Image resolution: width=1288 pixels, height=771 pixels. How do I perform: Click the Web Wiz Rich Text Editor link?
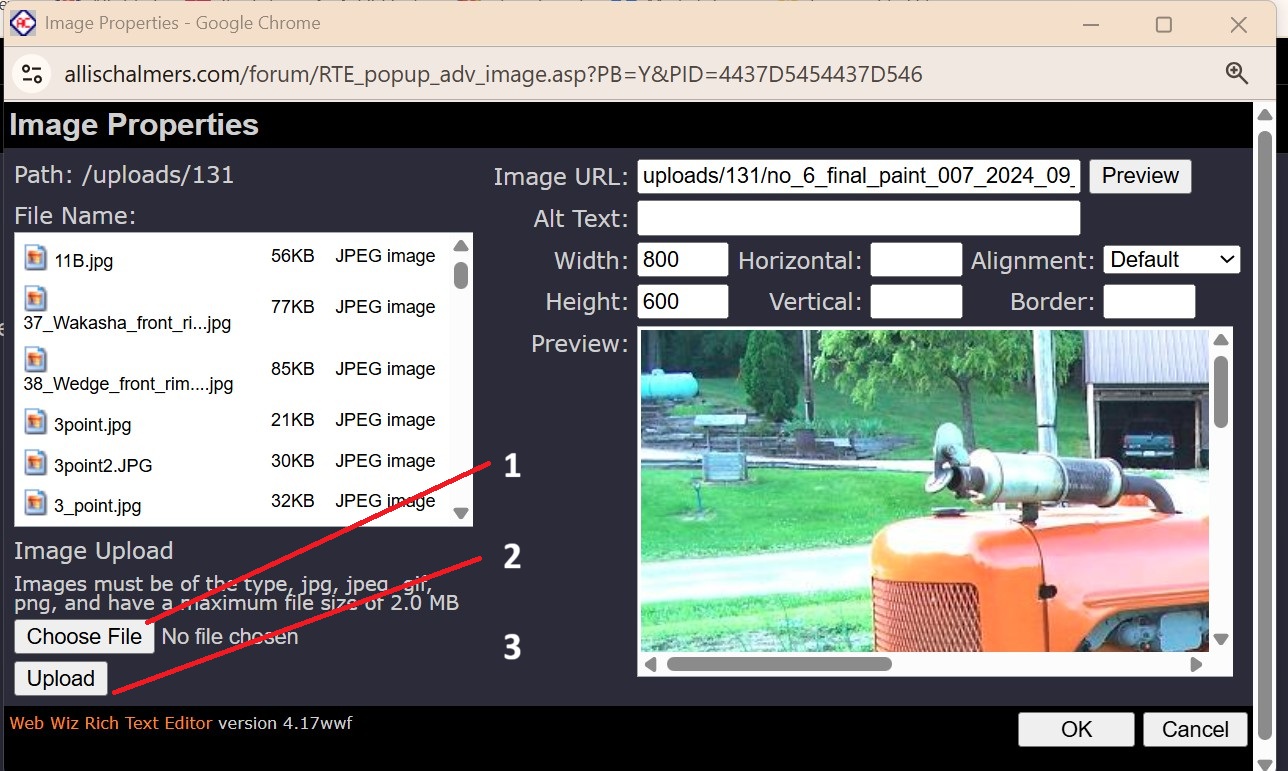pos(111,723)
